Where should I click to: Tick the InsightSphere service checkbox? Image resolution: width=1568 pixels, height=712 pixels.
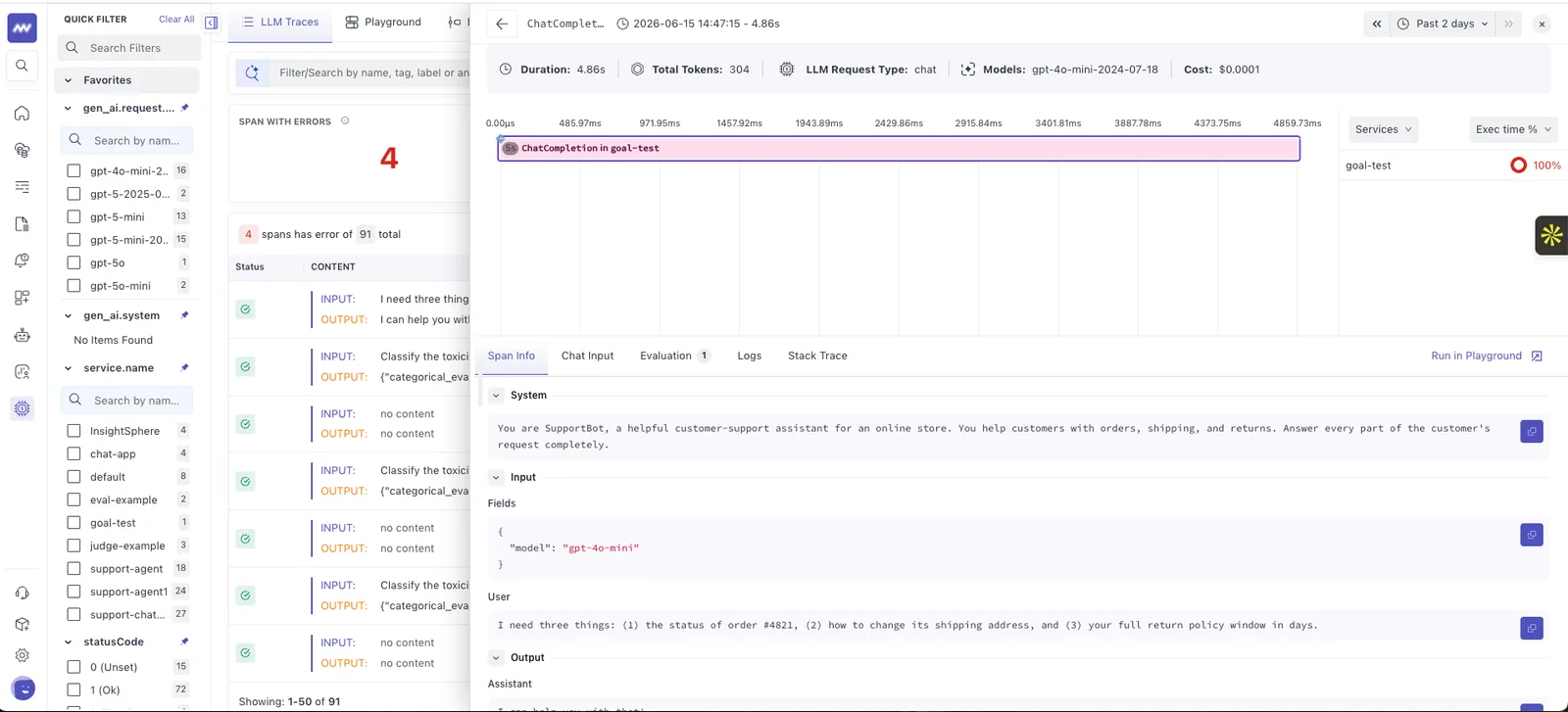click(73, 431)
